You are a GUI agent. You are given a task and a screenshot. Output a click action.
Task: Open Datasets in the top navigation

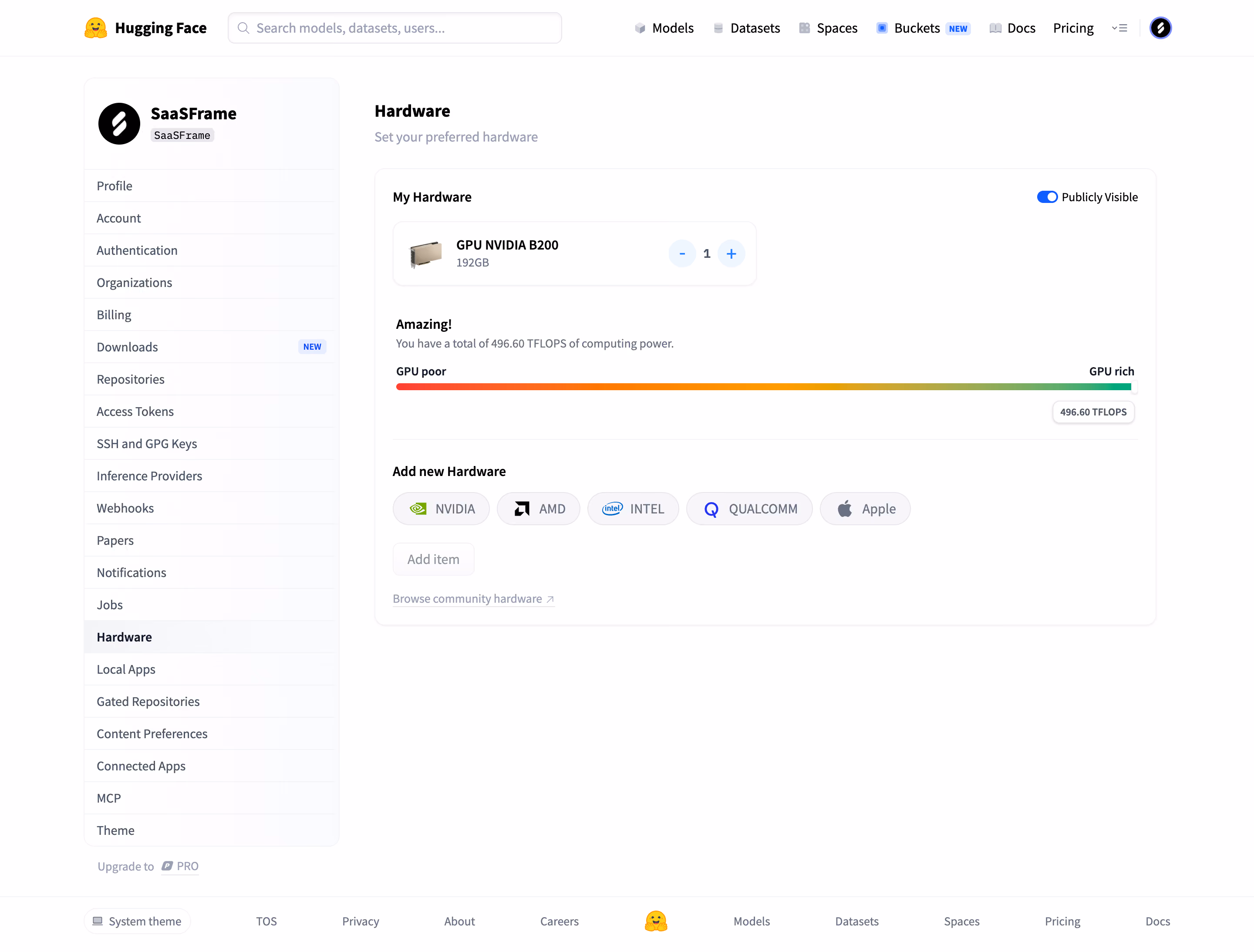click(746, 28)
